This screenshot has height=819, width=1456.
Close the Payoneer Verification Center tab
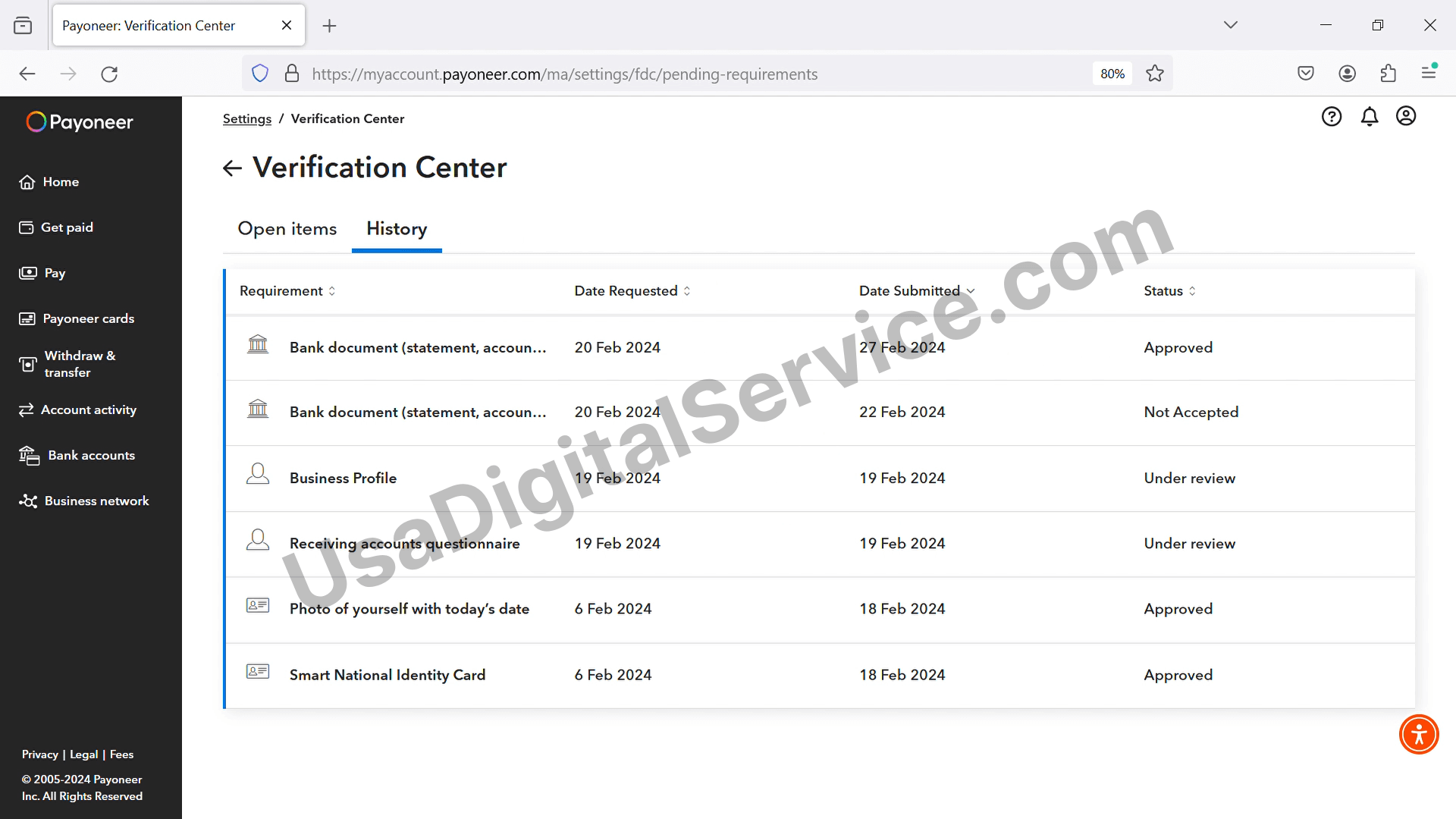coord(287,25)
